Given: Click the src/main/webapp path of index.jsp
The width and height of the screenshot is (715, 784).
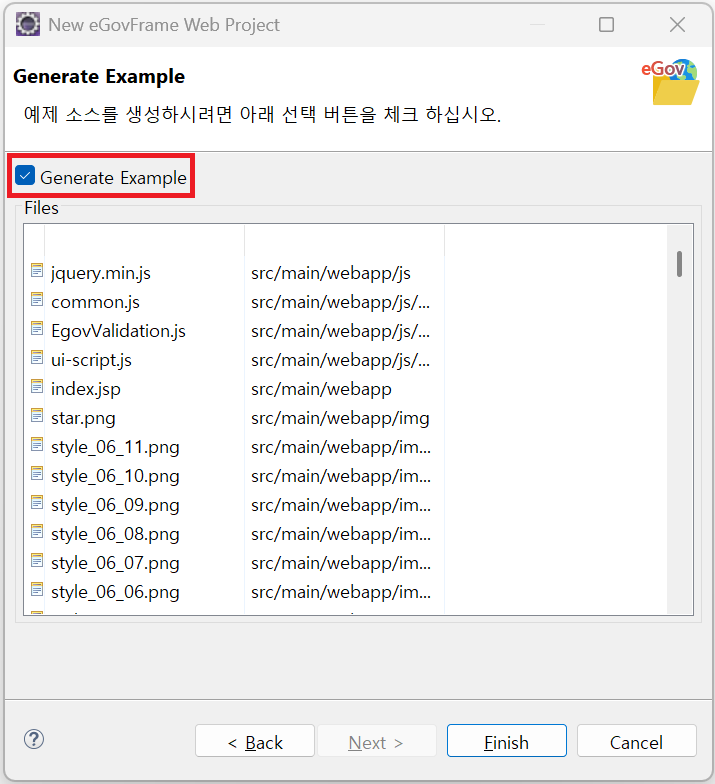Looking at the screenshot, I should [321, 390].
